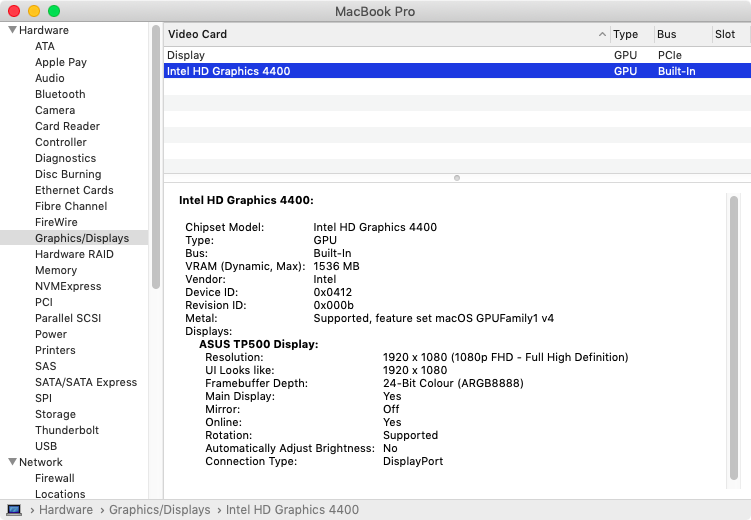The height and width of the screenshot is (520, 751).
Task: Click the Revision ID value 0x000b
Action: coord(333,305)
